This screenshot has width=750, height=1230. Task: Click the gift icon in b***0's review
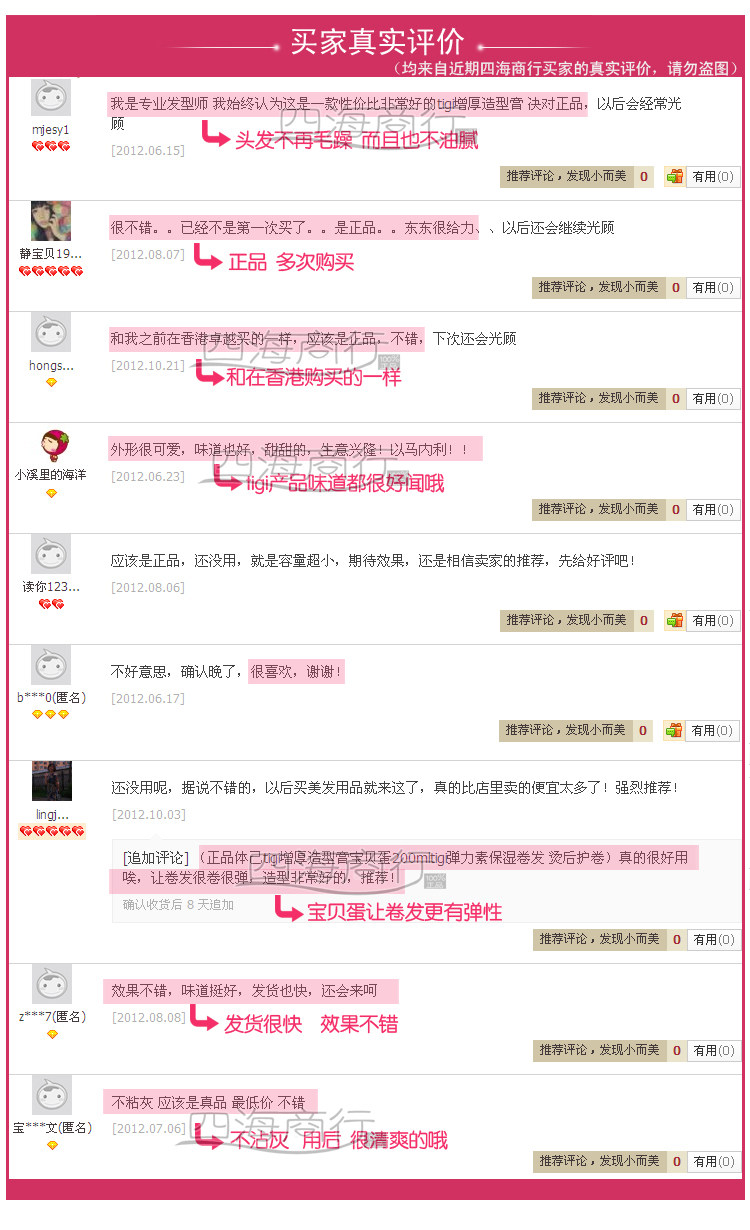pyautogui.click(x=675, y=730)
